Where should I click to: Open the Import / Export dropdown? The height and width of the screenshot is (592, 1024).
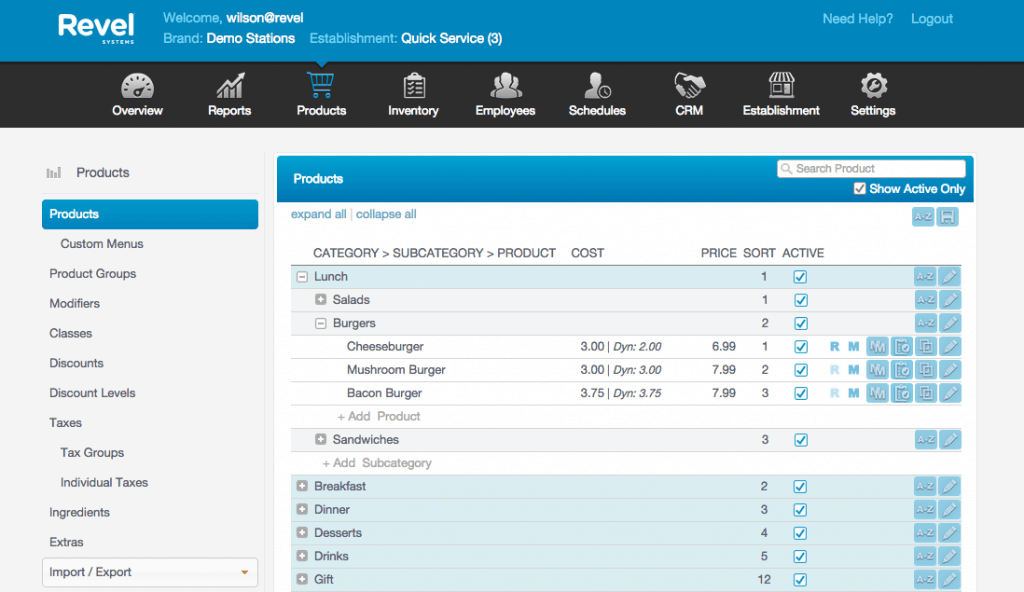(149, 572)
